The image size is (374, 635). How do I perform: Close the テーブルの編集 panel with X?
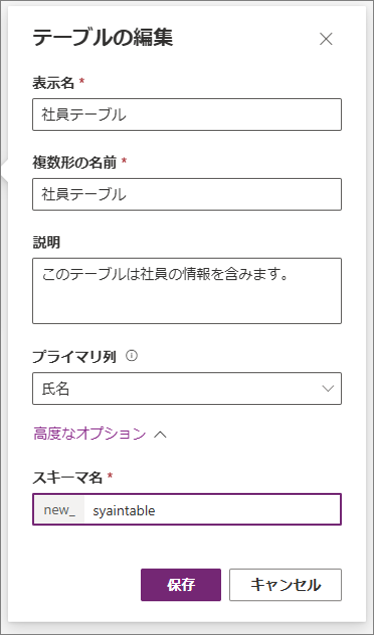(x=326, y=39)
